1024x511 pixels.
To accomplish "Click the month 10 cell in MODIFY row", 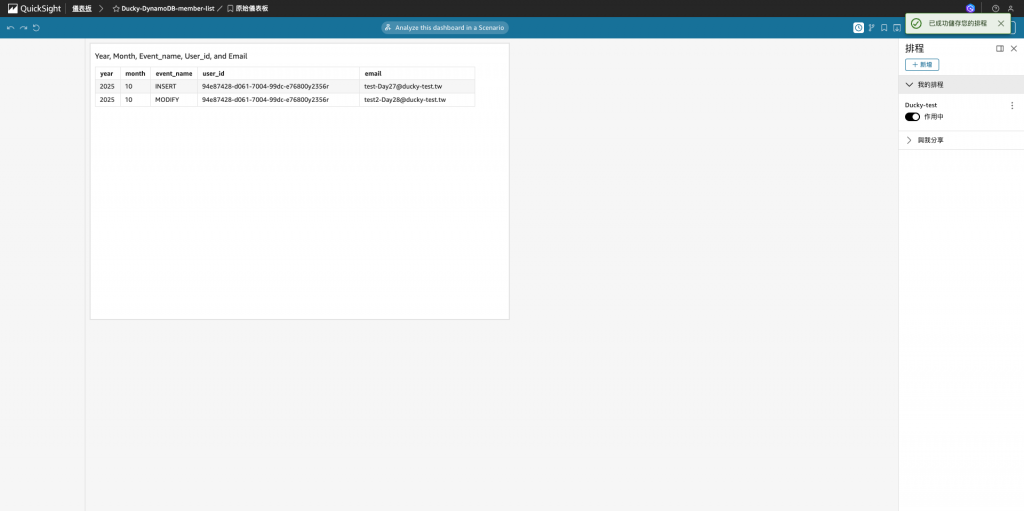I will [135, 99].
